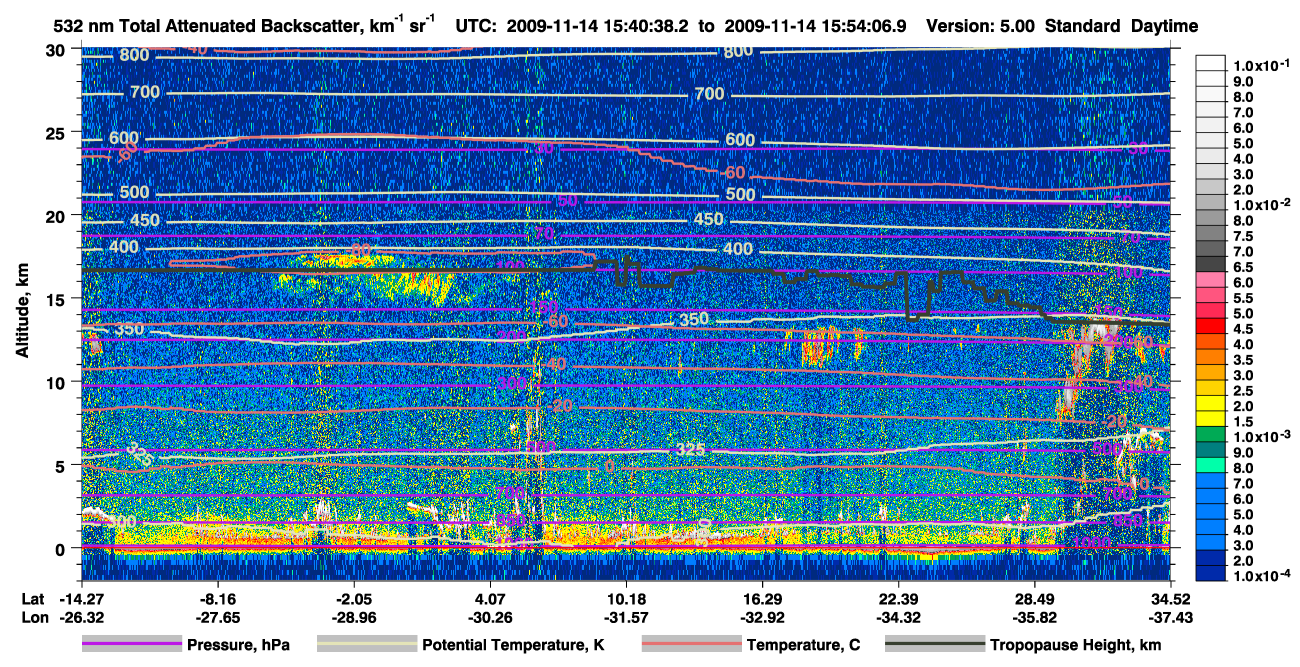Screen dimensions: 1300x667
Task: Click the colorbar label '2.5'
Action: 1245,390
